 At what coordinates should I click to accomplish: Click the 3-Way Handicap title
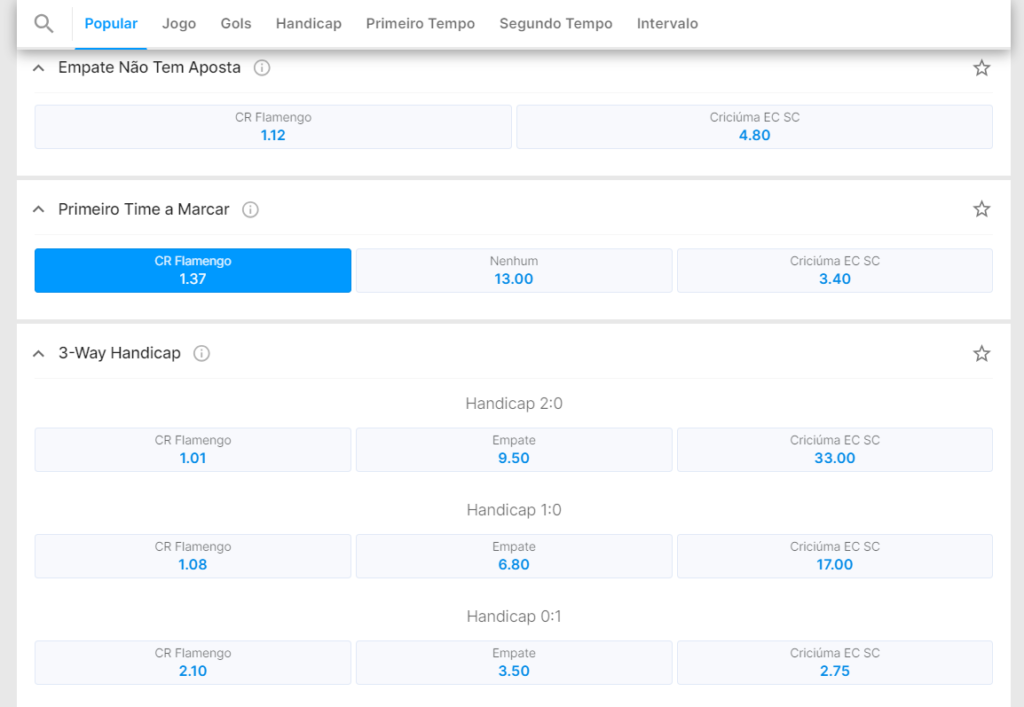(120, 353)
